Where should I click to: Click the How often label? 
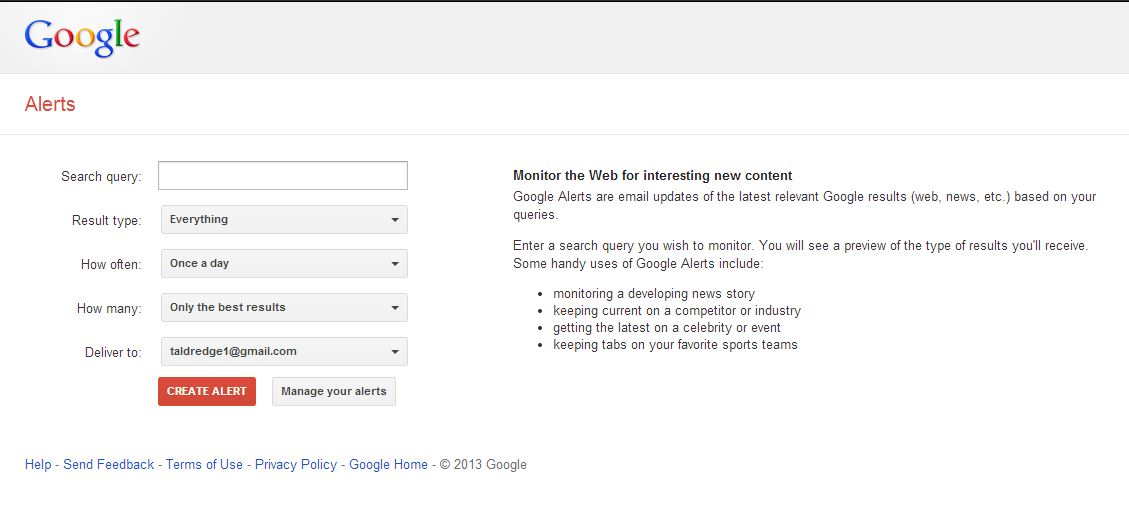click(x=111, y=264)
